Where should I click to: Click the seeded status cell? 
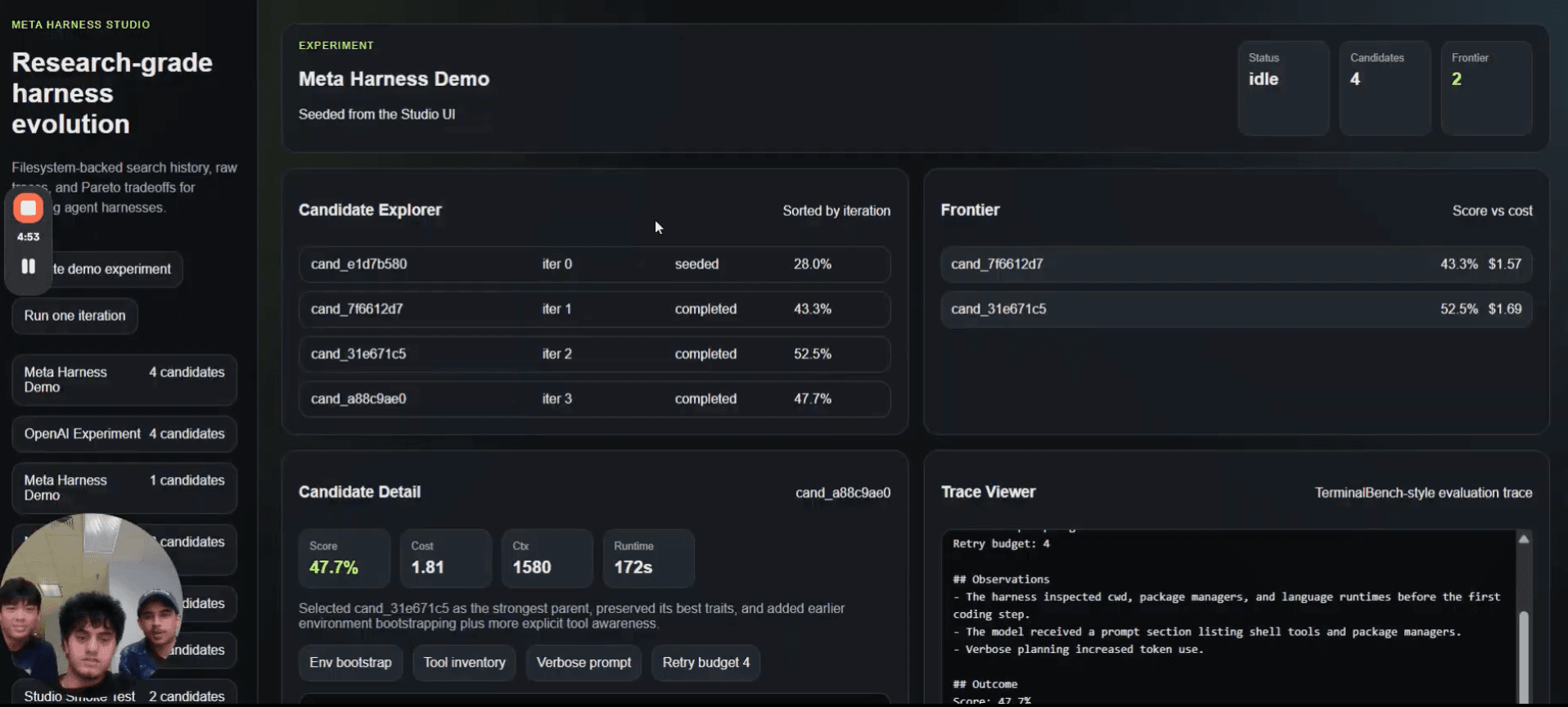point(696,264)
